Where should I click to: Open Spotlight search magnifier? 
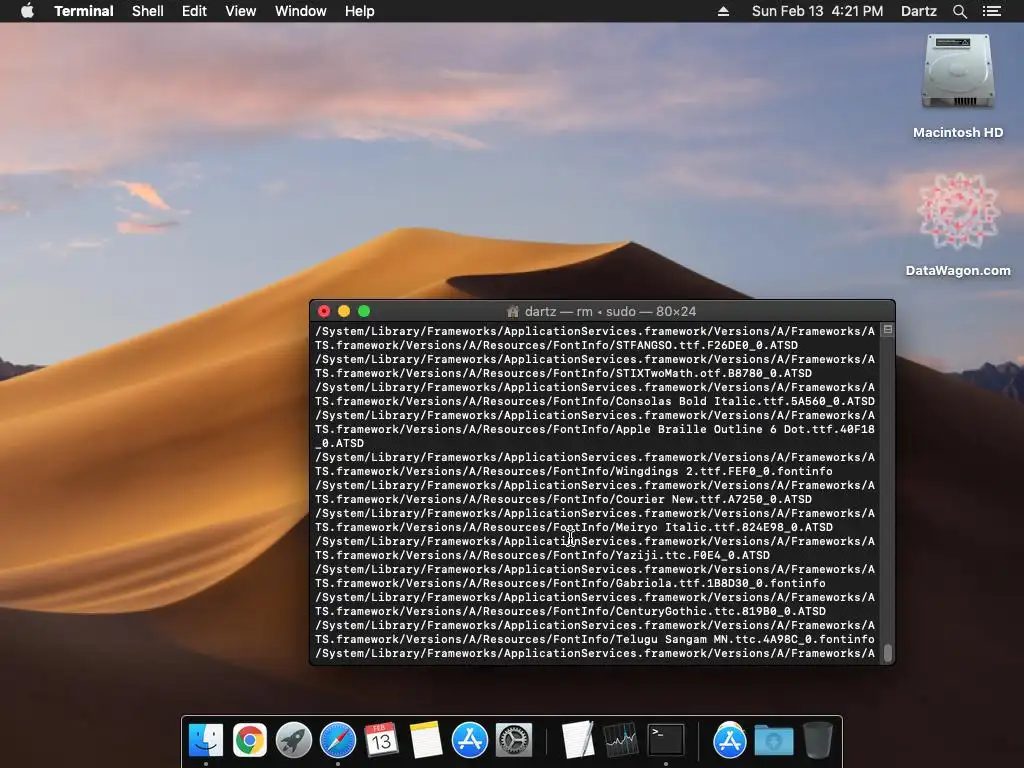tap(959, 11)
